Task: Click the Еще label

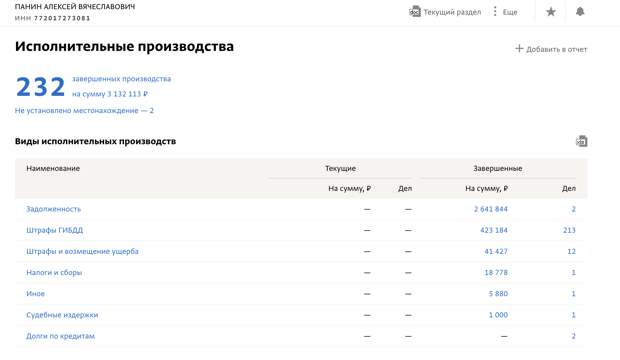Action: click(x=510, y=12)
